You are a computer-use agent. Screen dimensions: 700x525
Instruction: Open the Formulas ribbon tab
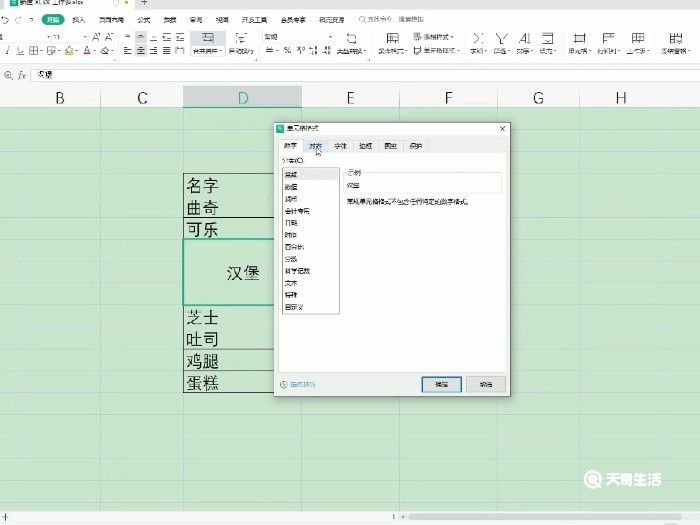[x=144, y=20]
